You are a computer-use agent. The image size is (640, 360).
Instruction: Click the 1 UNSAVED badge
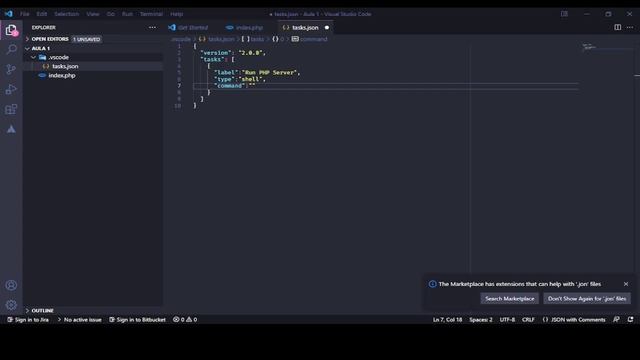(x=87, y=39)
